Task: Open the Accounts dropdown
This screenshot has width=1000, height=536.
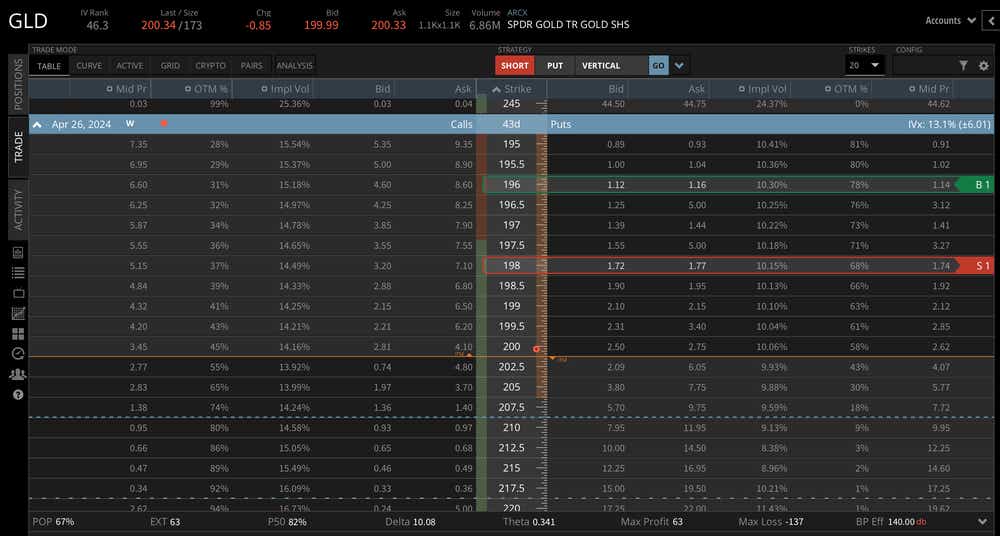Action: pos(951,20)
